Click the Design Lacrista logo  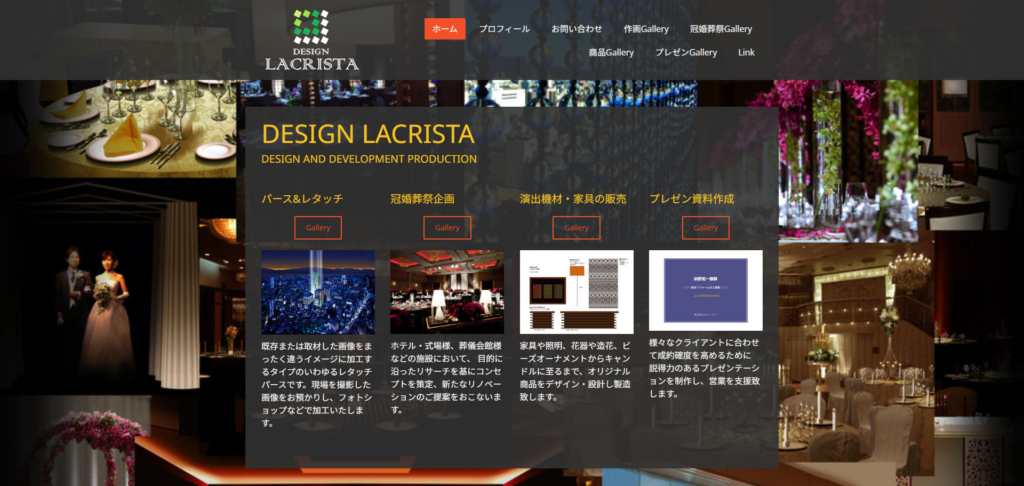tap(311, 40)
